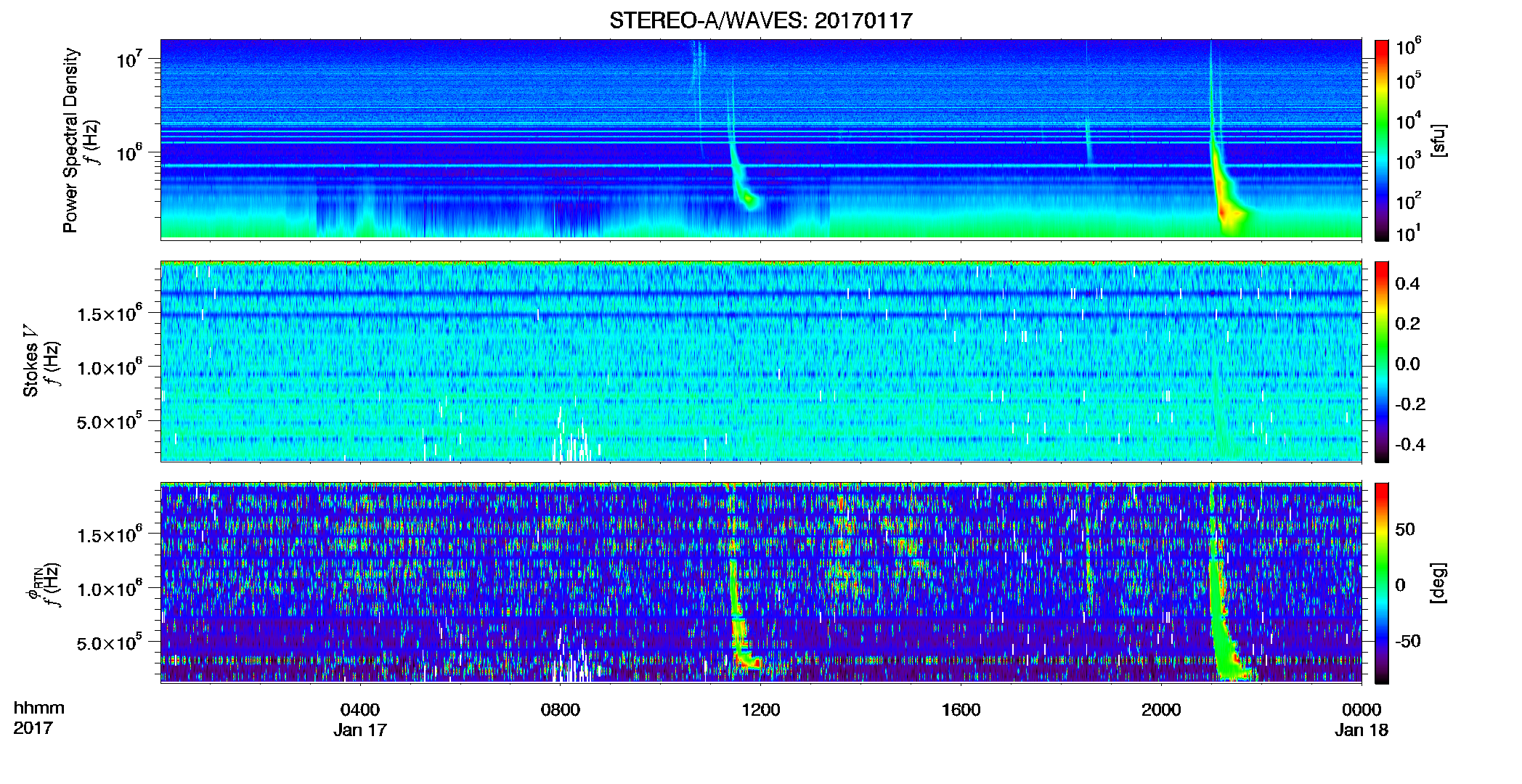Click the 1.5×10^6 tick on Stokes V axis
This screenshot has width=1522, height=784.
[110, 314]
